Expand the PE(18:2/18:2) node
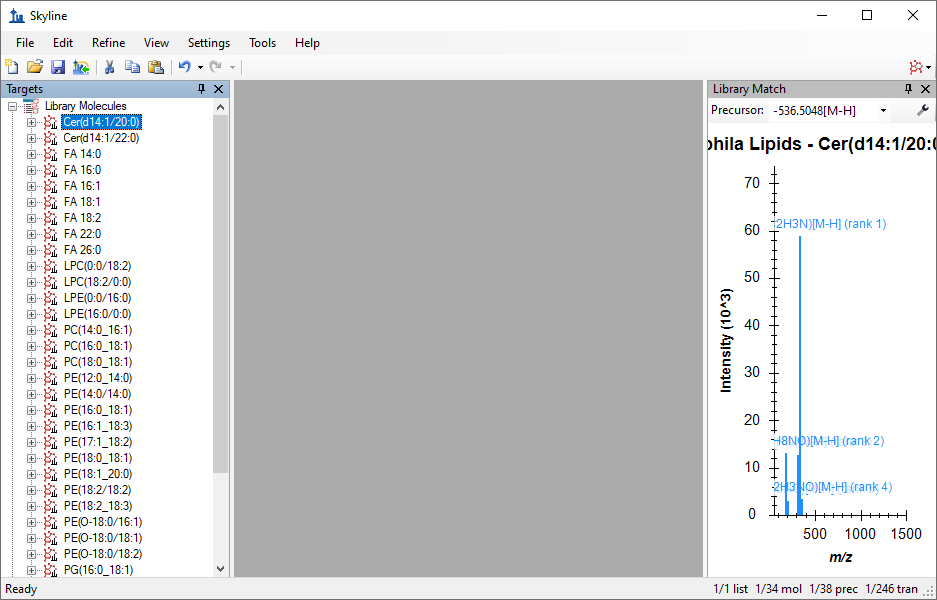Screen dimensions: 937x600 click(31, 490)
